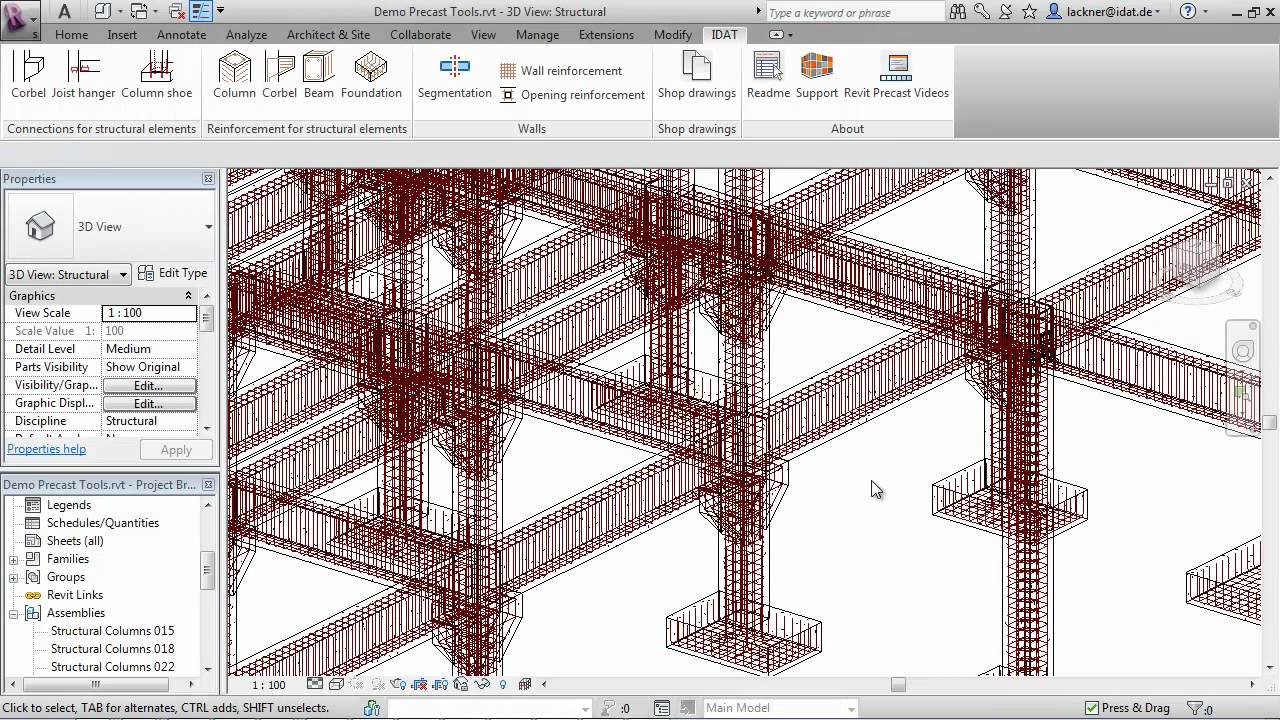Choose Opening reinforcement tool

point(572,95)
